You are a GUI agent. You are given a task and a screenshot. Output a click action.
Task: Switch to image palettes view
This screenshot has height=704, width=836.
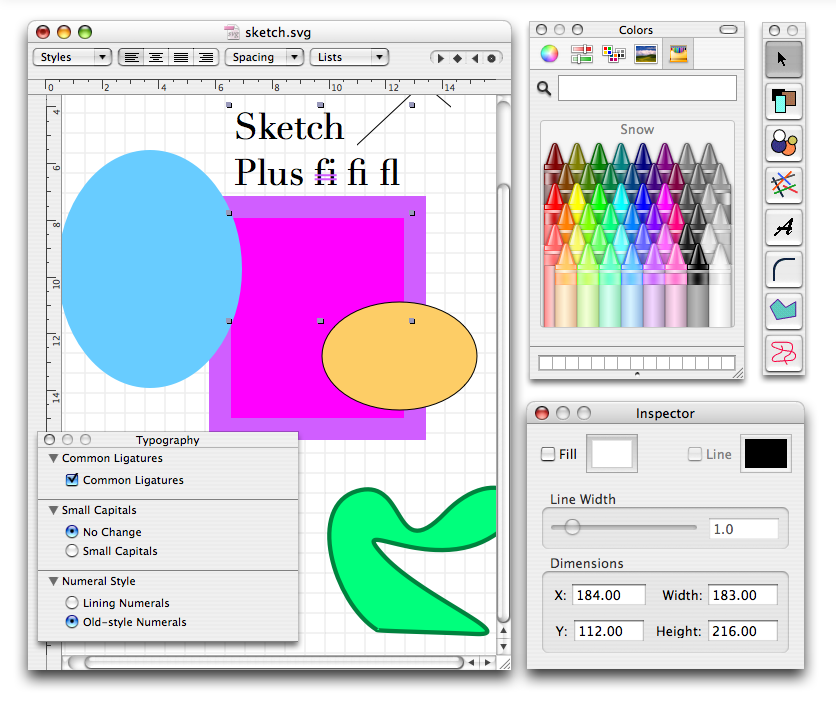[646, 54]
